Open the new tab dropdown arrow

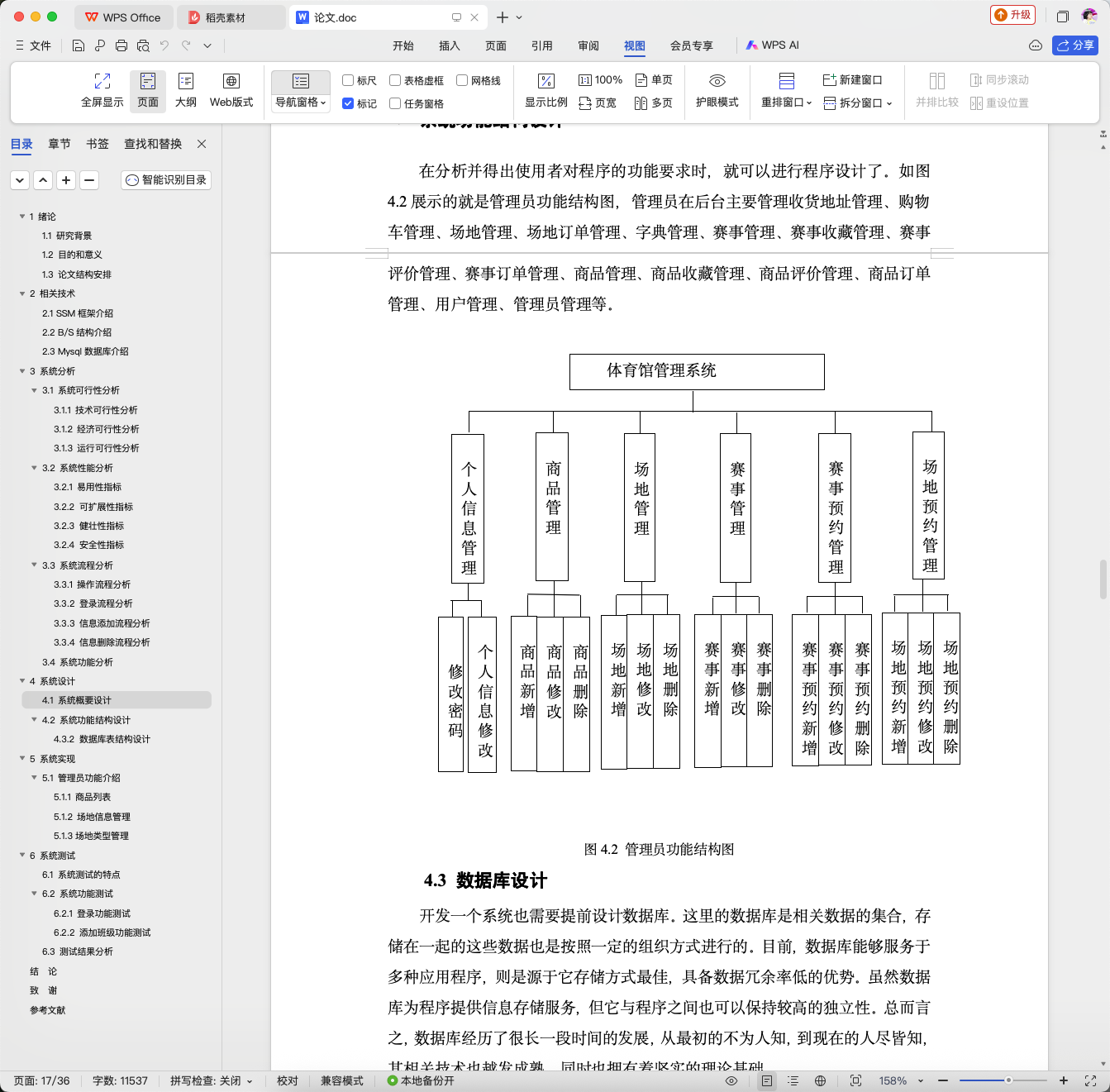pyautogui.click(x=519, y=17)
